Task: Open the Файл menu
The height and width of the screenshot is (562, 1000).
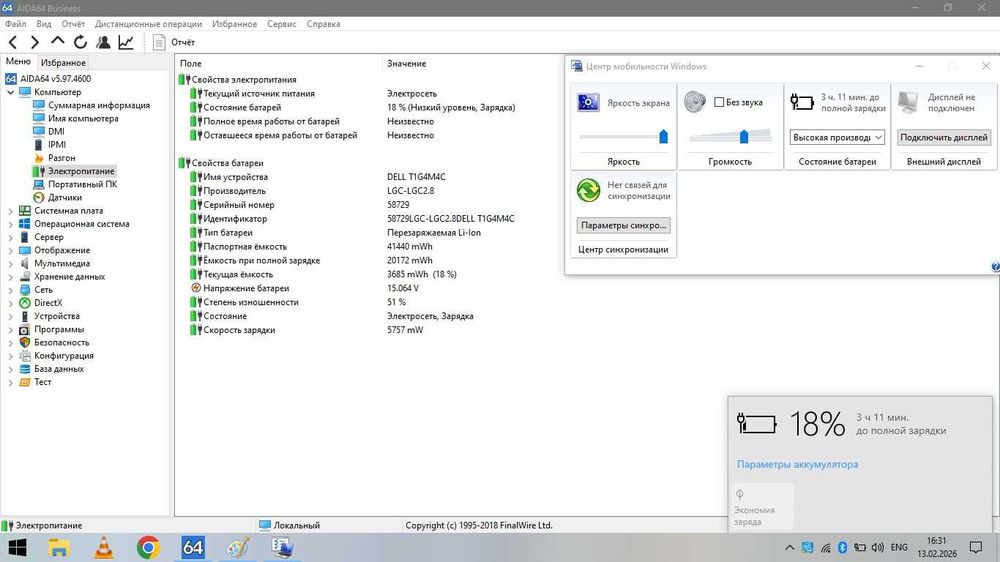Action: click(x=16, y=24)
